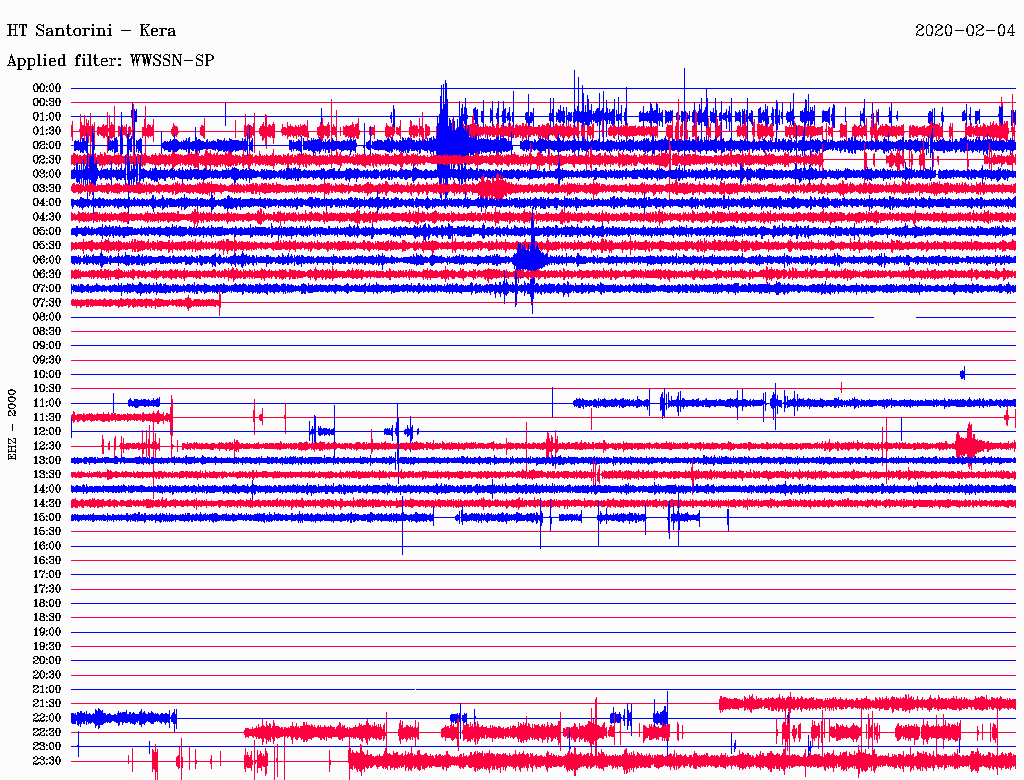Click the '08:30' time label
The width and height of the screenshot is (1024, 780).
point(47,332)
